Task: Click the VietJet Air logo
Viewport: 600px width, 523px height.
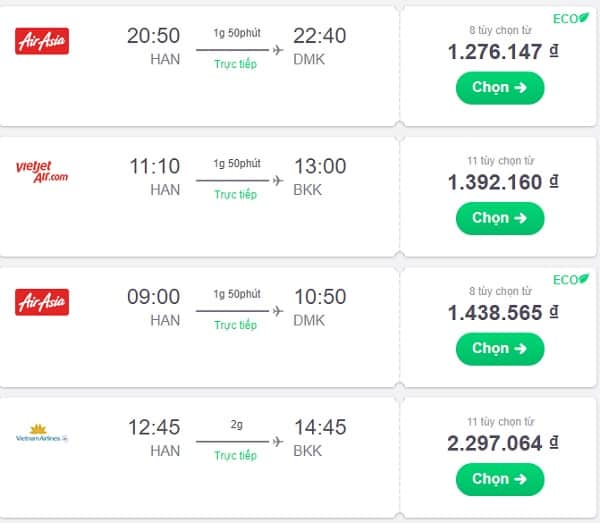Action: (x=42, y=171)
